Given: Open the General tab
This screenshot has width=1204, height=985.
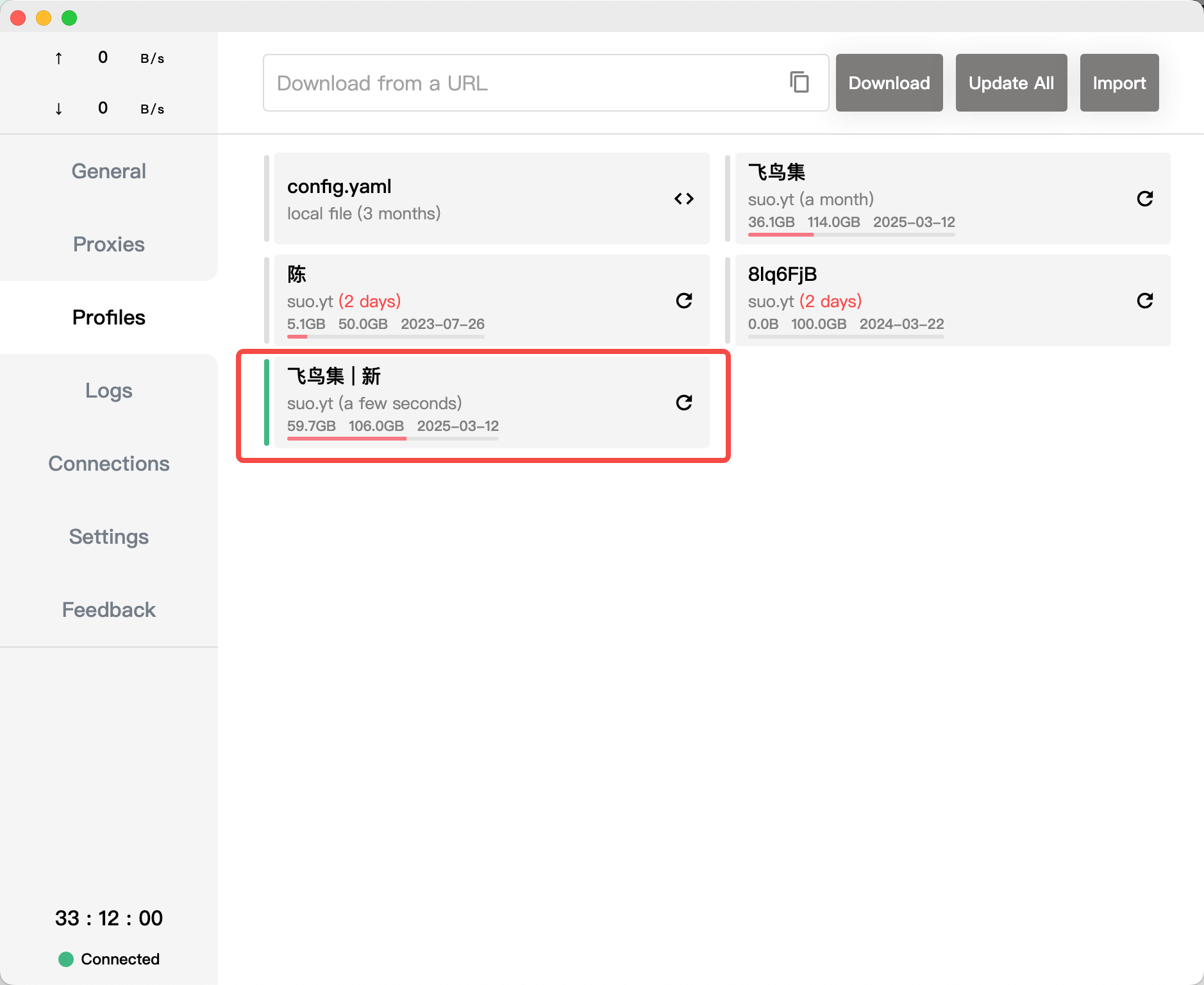Looking at the screenshot, I should pyautogui.click(x=109, y=171).
